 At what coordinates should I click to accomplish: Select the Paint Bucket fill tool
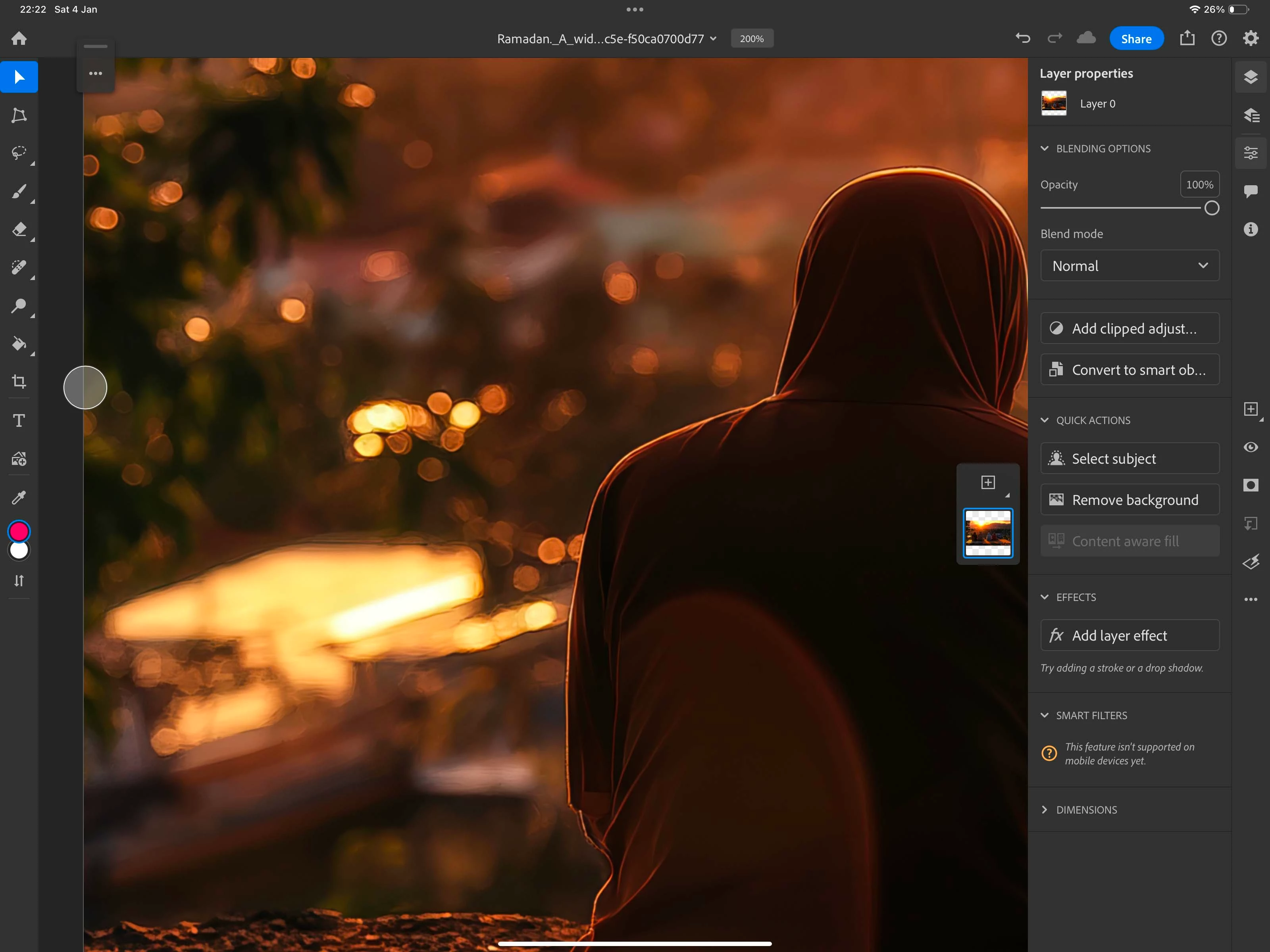tap(19, 344)
